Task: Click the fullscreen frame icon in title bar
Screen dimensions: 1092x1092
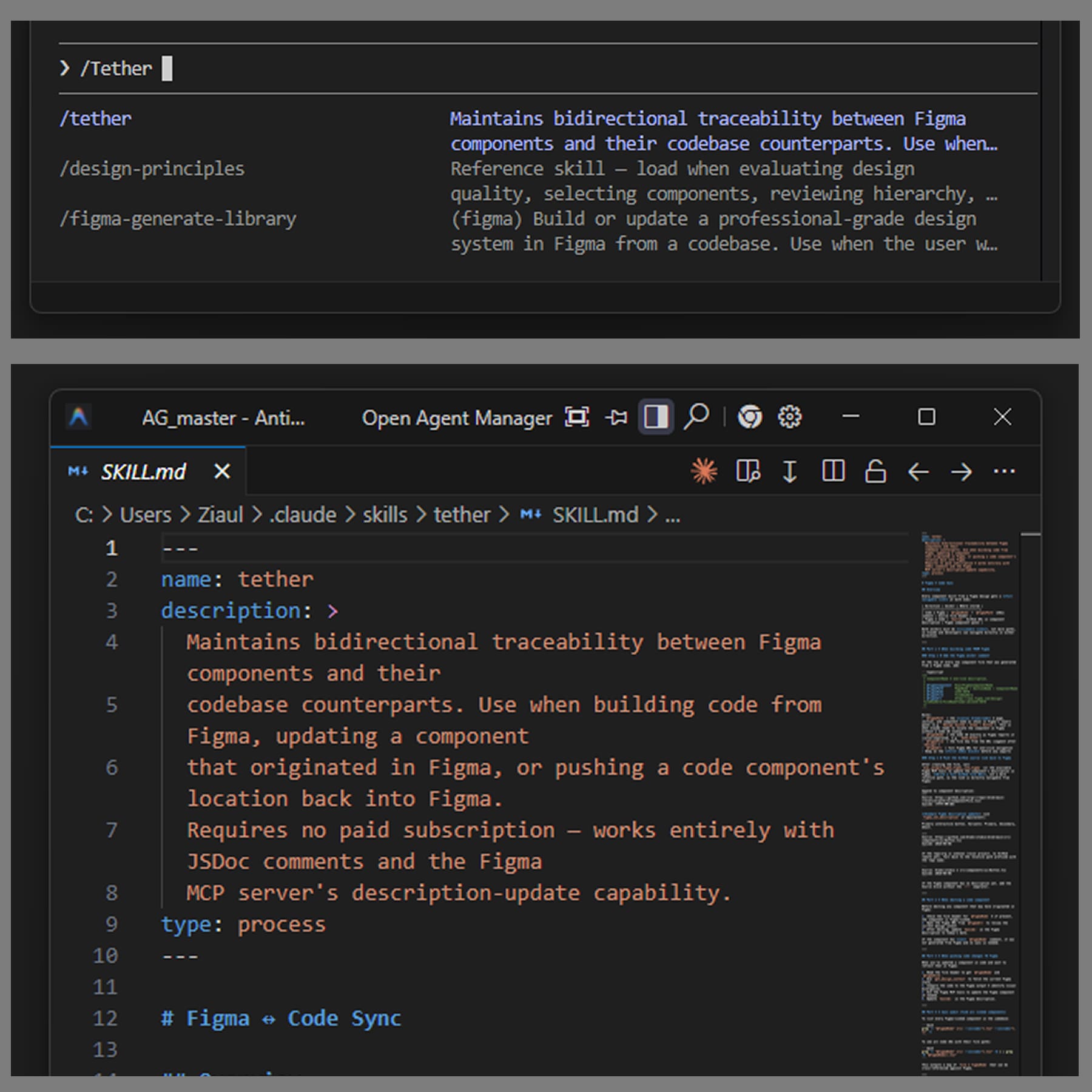Action: point(577,417)
